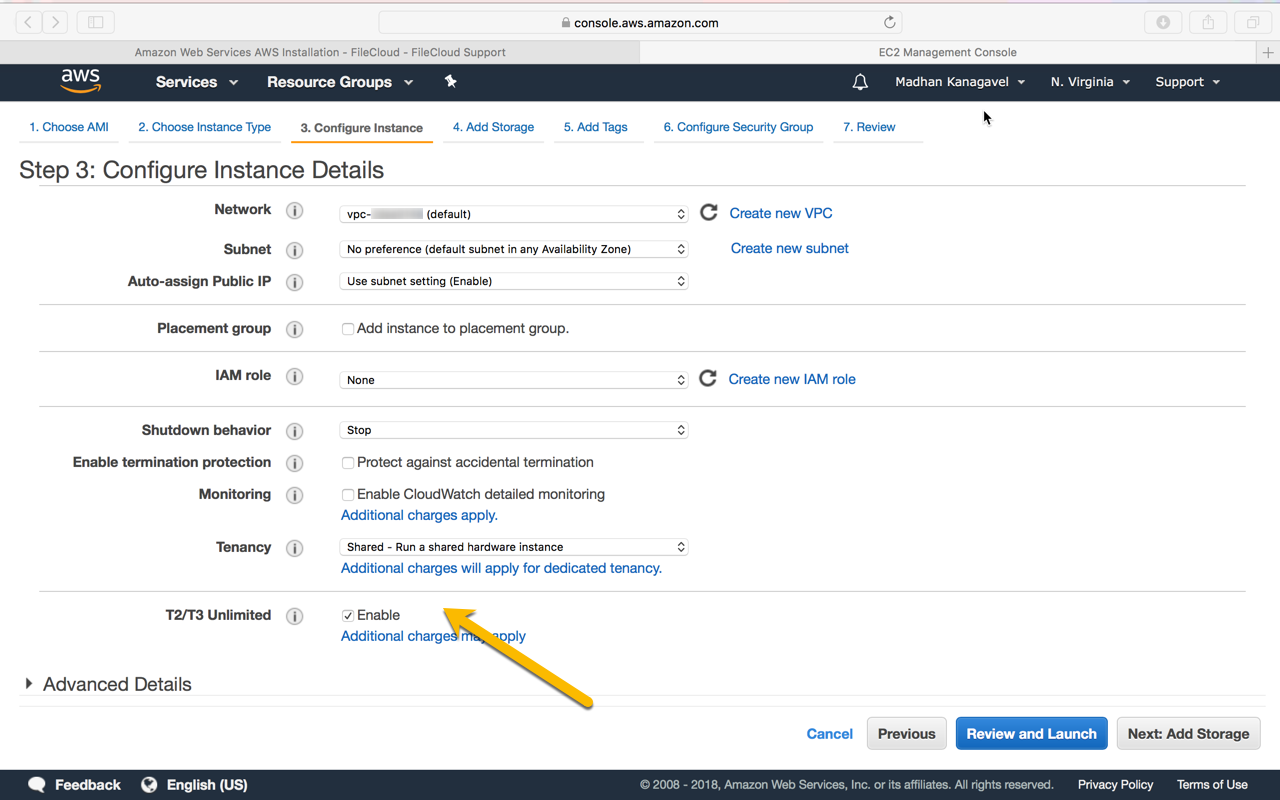Viewport: 1280px width, 800px height.
Task: Click the Review and Launch button
Action: (x=1031, y=733)
